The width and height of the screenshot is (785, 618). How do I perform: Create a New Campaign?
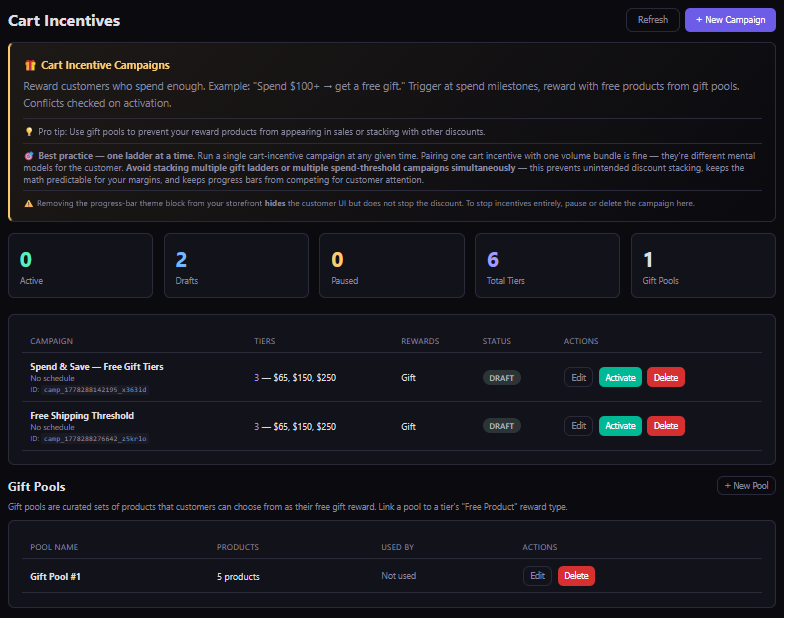click(x=730, y=20)
